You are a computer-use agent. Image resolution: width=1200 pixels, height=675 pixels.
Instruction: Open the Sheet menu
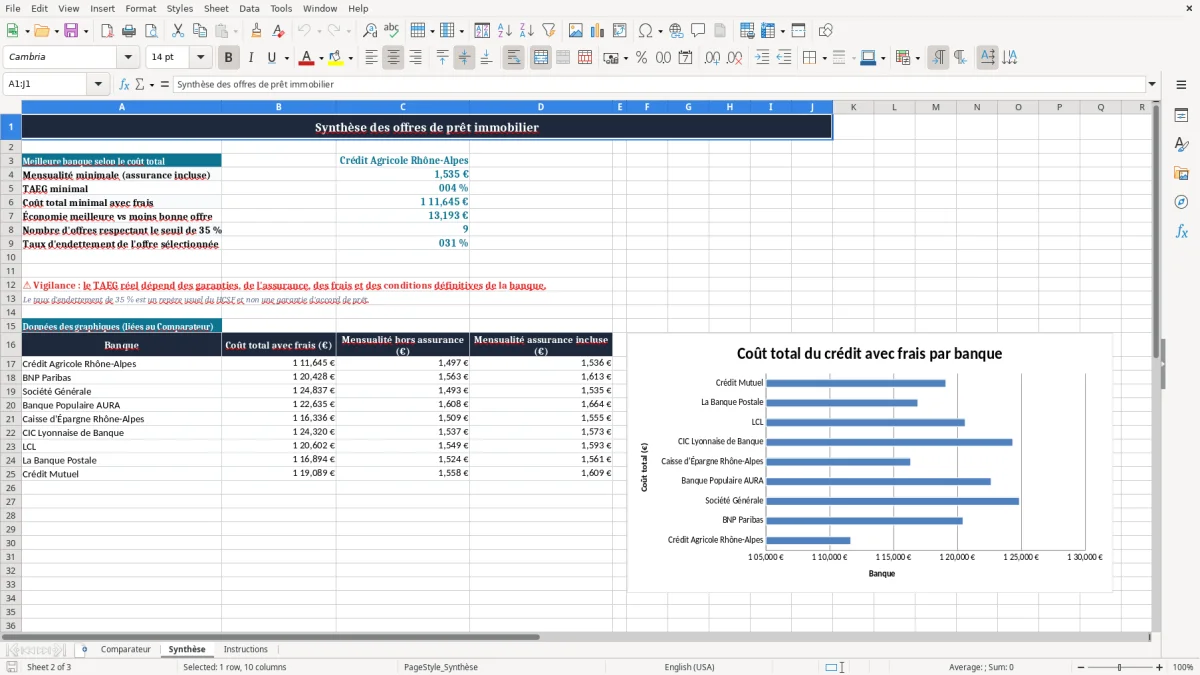tap(216, 8)
